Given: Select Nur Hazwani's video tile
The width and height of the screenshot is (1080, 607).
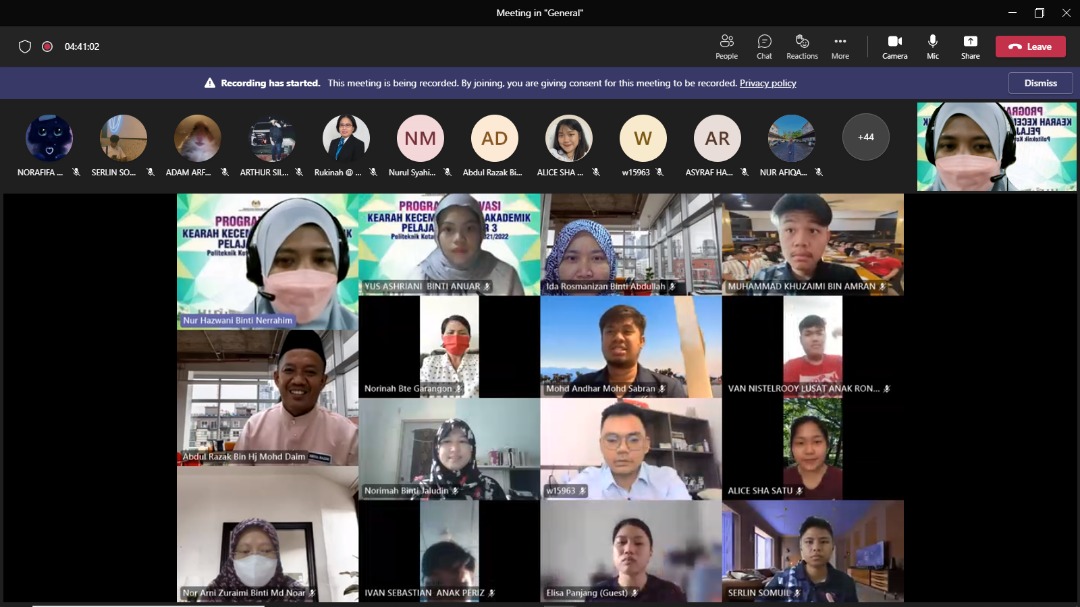Looking at the screenshot, I should 267,260.
